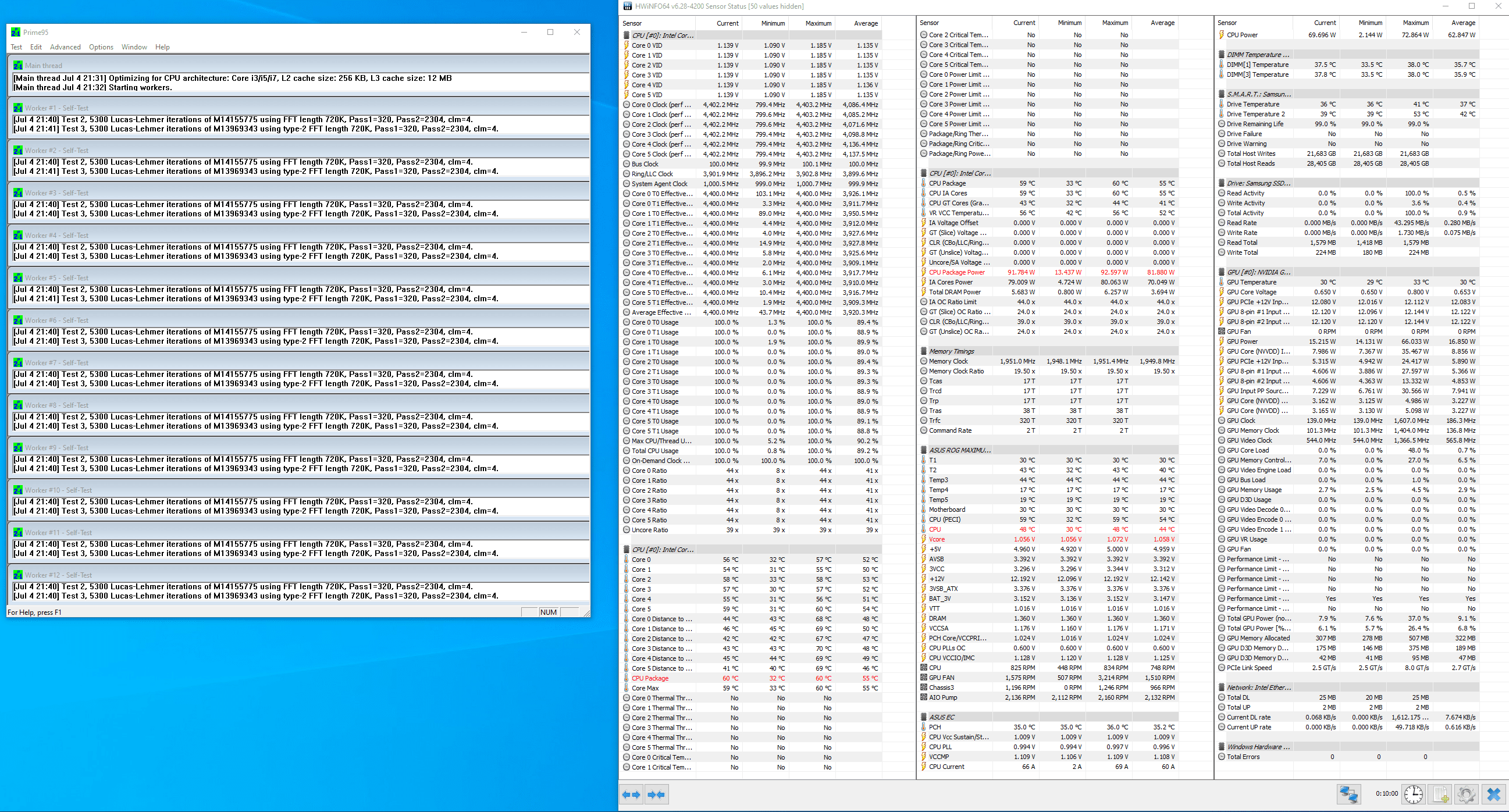
Task: Click the Maximum column header in the middle HWiNFO pane
Action: click(x=1109, y=23)
